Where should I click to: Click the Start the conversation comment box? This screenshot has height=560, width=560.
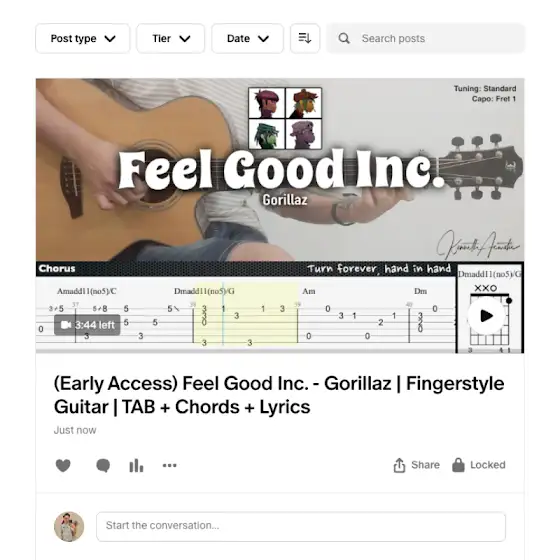(301, 526)
